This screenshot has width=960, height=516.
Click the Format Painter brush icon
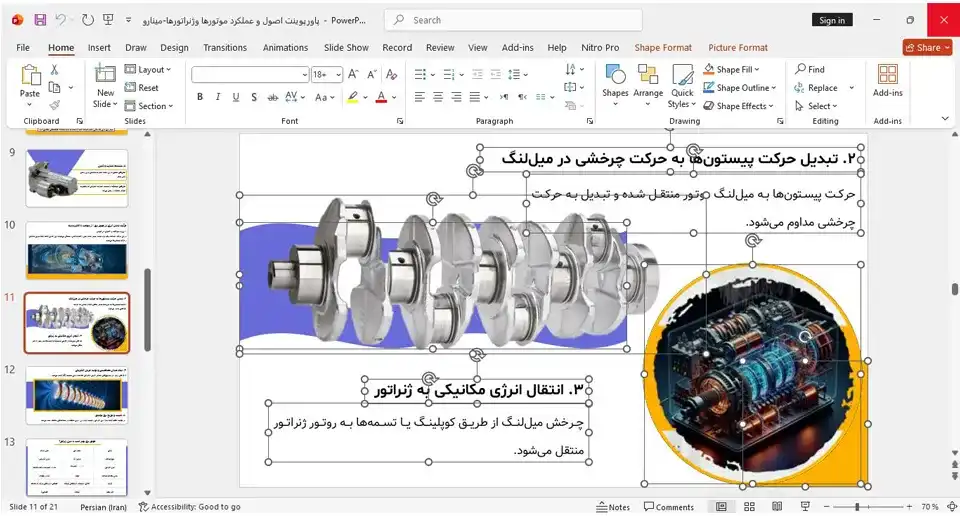(54, 105)
